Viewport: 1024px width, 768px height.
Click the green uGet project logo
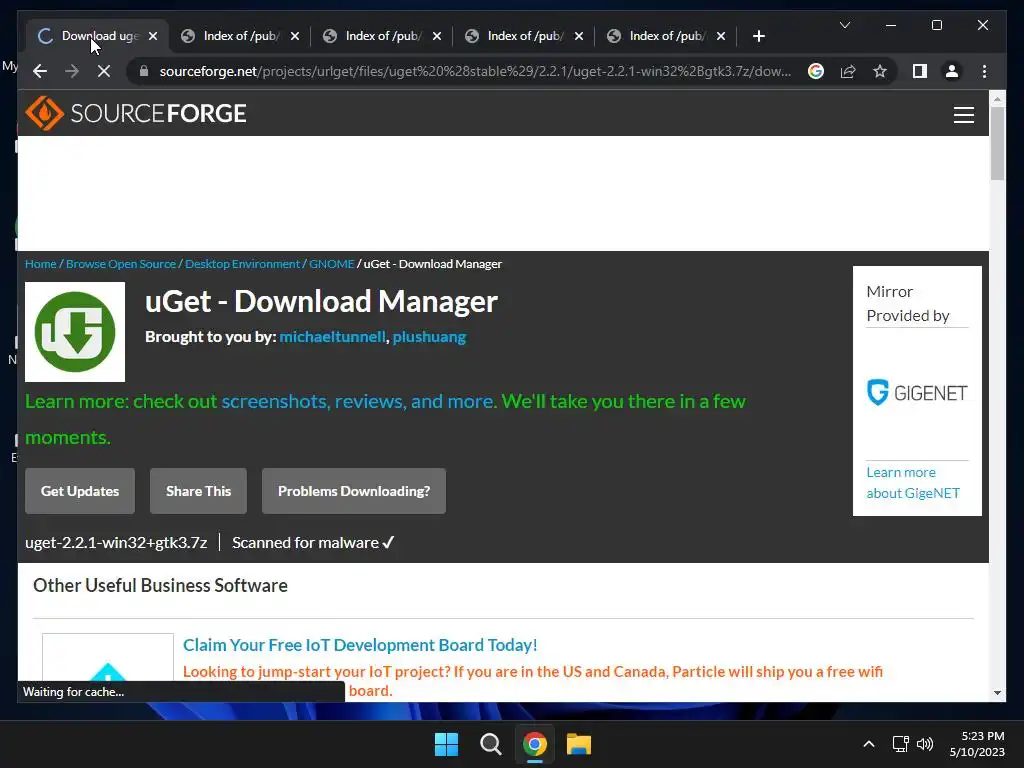click(x=75, y=332)
